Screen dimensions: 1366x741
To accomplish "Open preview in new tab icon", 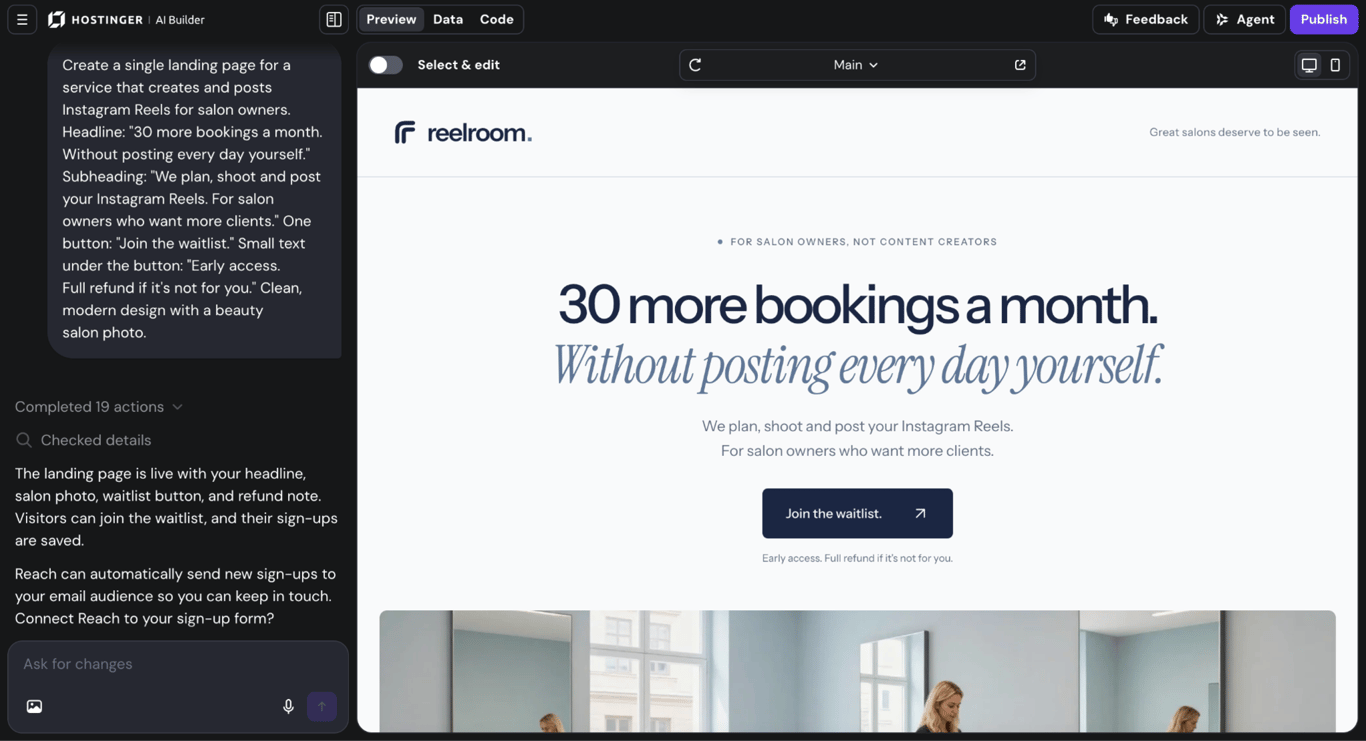I will pyautogui.click(x=1020, y=65).
